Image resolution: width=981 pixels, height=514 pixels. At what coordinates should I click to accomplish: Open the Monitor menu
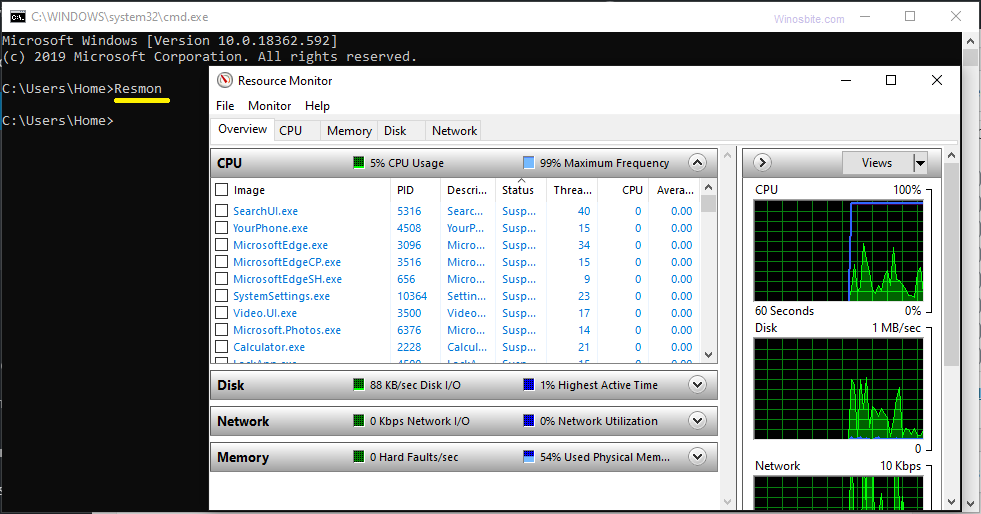coord(269,106)
